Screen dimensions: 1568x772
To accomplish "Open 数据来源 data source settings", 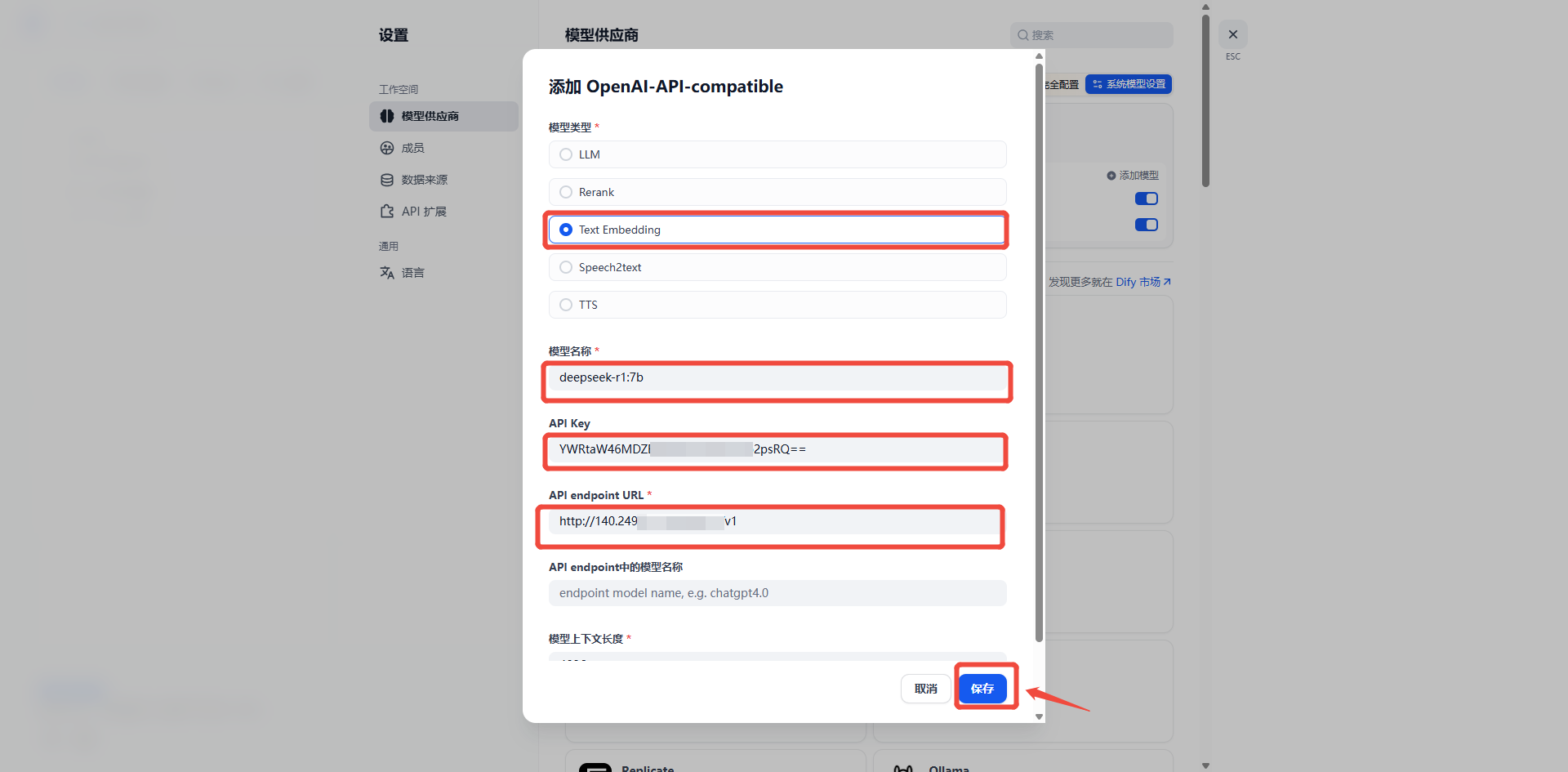I will pos(443,180).
